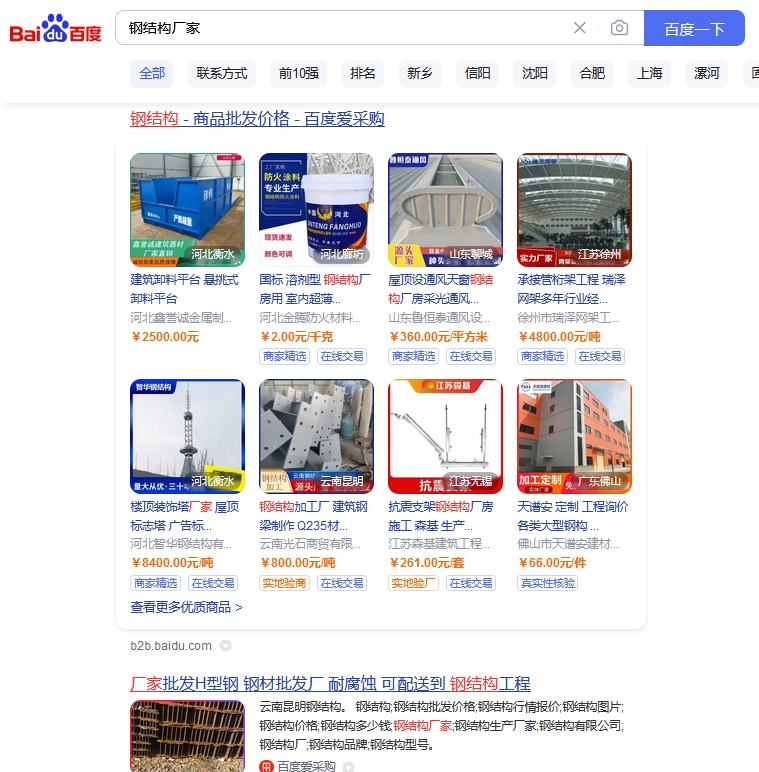Open the 云南昆明 steel plates thumbnail
The height and width of the screenshot is (772, 759).
(x=316, y=436)
